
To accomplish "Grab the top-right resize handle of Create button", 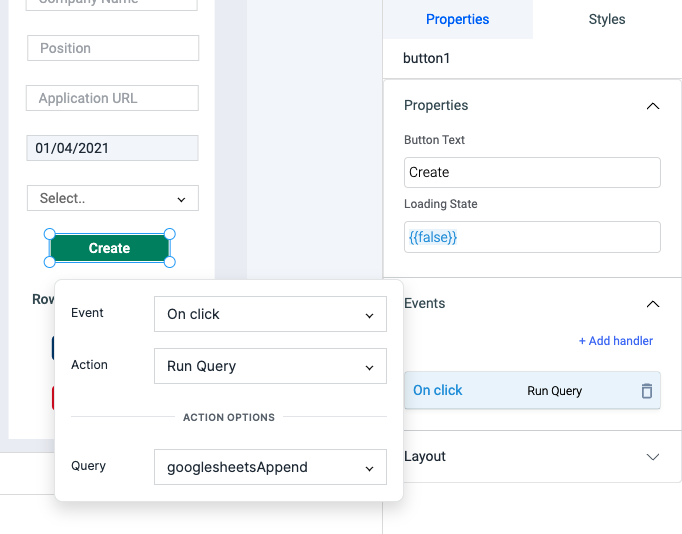I will pos(169,234).
